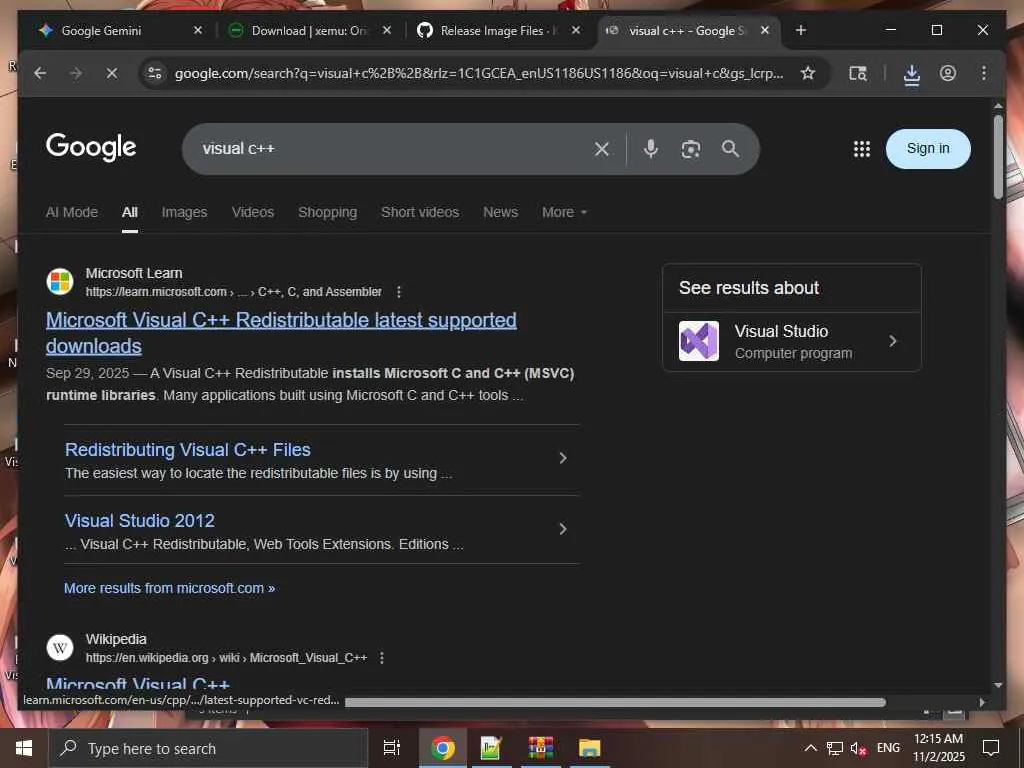
Task: Clear the search box with X
Action: (602, 149)
